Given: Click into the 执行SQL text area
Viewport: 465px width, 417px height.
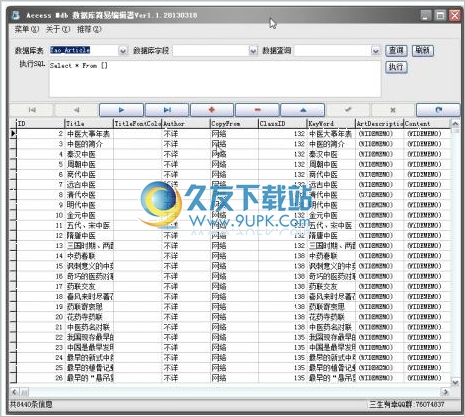Looking at the screenshot, I should [215, 79].
